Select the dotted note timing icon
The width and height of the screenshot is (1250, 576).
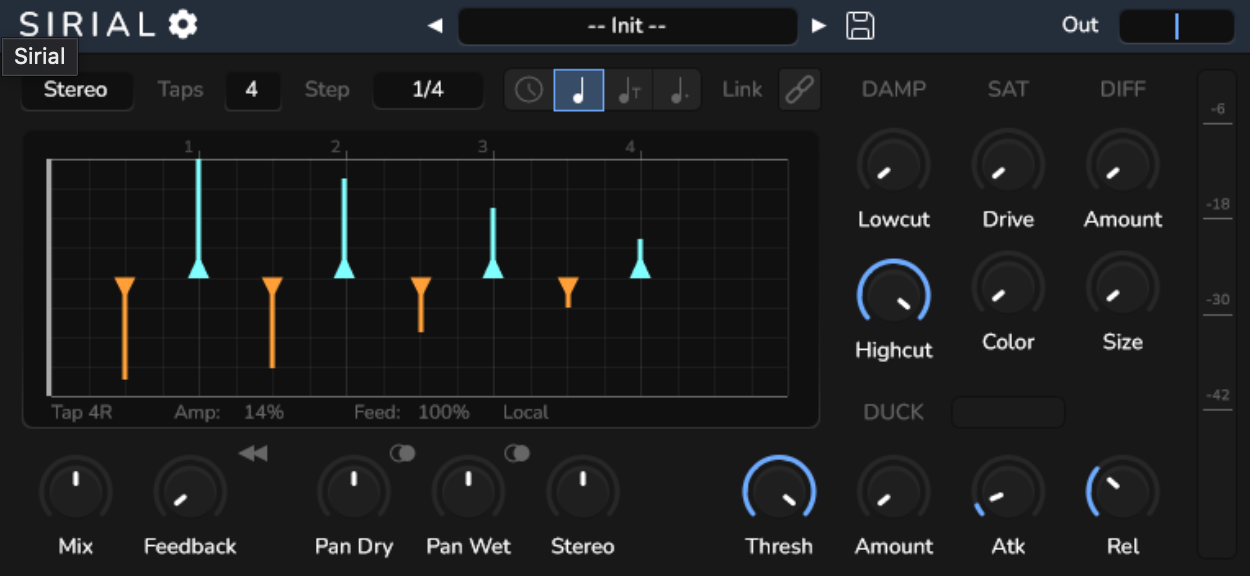click(677, 90)
